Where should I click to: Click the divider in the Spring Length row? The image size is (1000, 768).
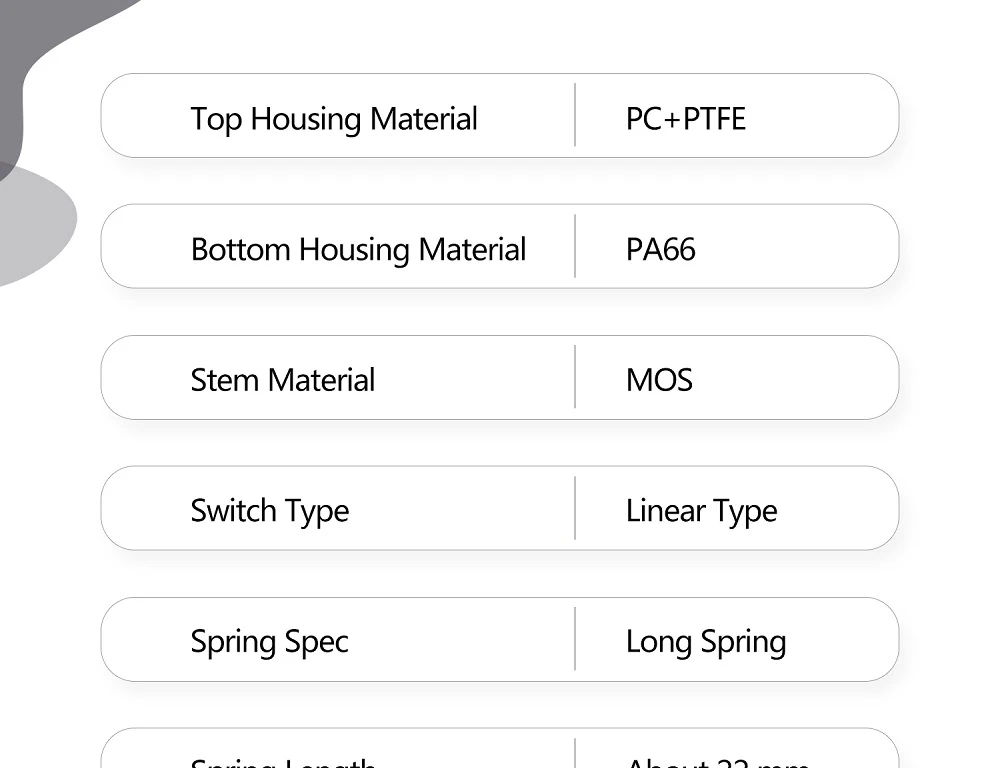[x=575, y=754]
